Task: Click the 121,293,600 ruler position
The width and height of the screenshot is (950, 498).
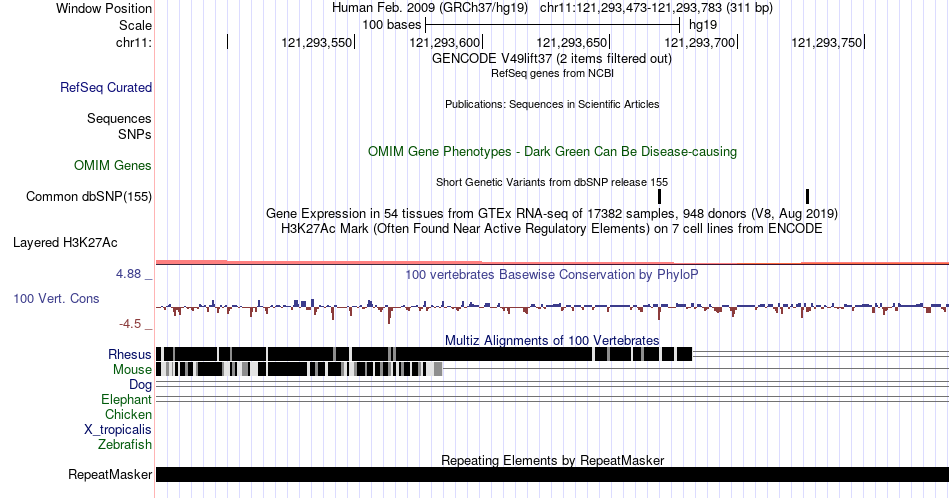Action: pyautogui.click(x=445, y=42)
